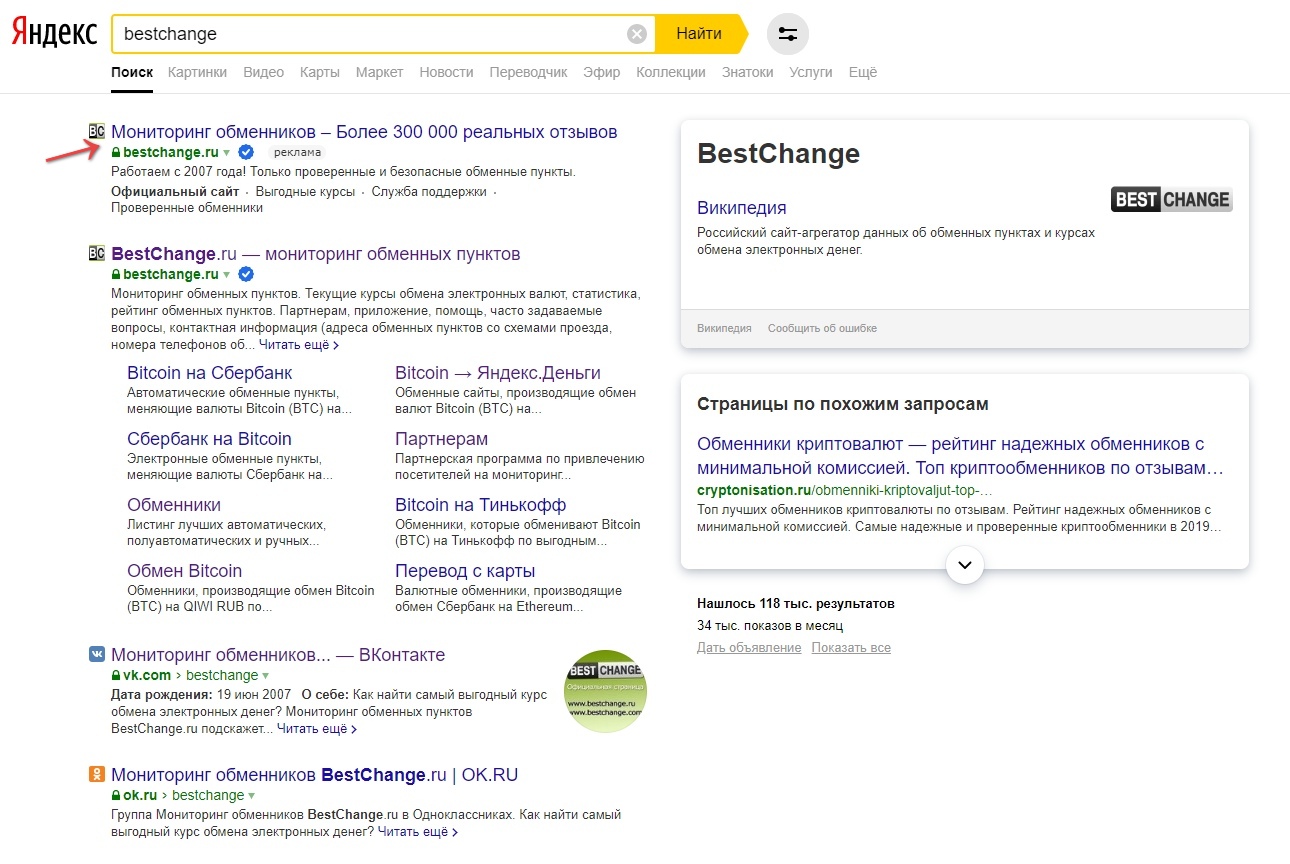Open dropdown arrow next to ok.ru bestchange

pyautogui.click(x=252, y=796)
